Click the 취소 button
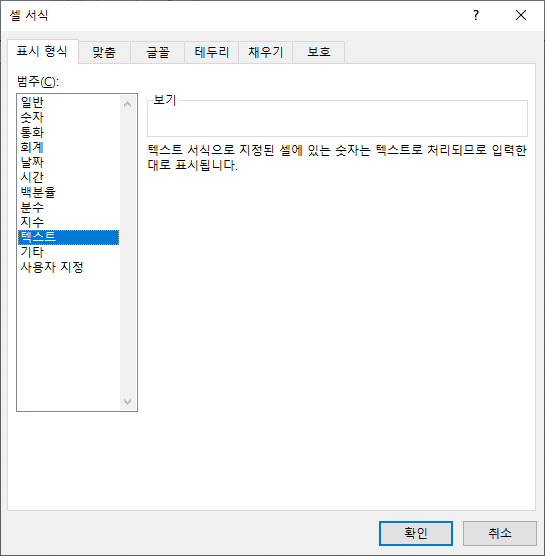The width and height of the screenshot is (545, 556). [x=500, y=533]
